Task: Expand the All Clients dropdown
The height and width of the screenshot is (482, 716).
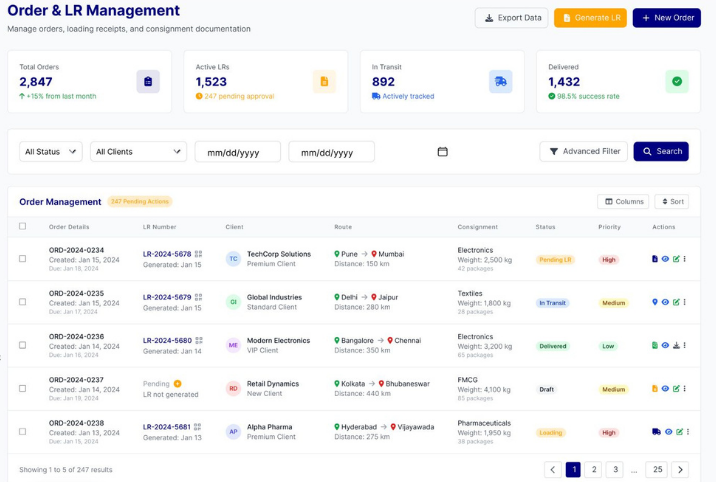Action: click(x=139, y=152)
